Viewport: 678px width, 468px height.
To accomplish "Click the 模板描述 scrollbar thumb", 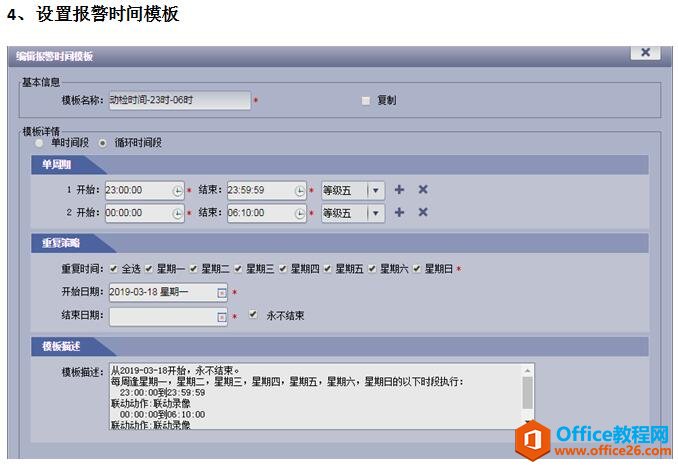I will pos(528,393).
